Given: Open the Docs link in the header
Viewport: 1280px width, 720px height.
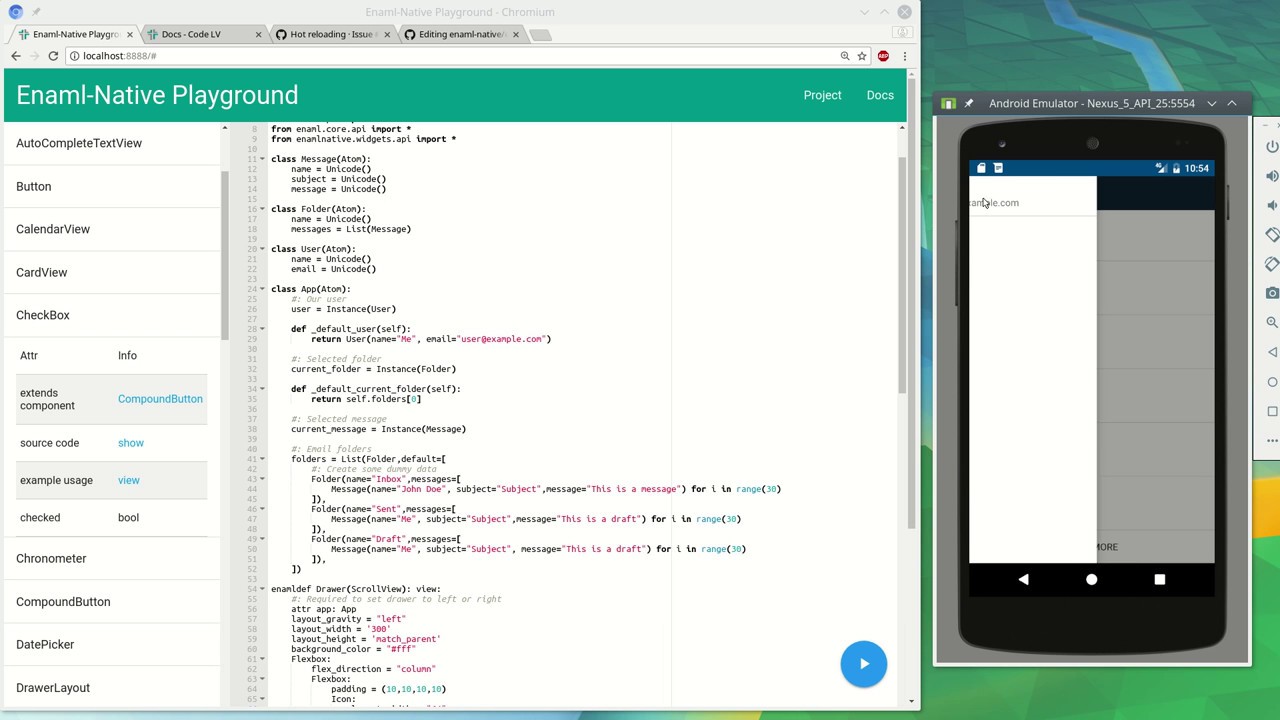Looking at the screenshot, I should coord(880,95).
